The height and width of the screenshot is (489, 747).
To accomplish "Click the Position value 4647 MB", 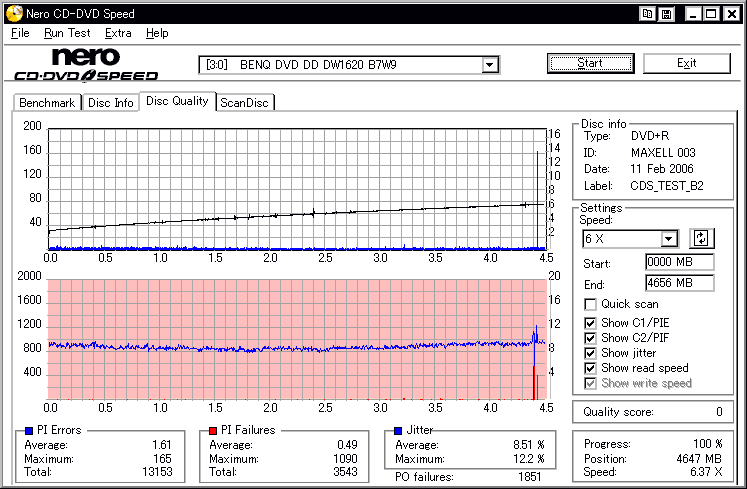I will coord(699,459).
